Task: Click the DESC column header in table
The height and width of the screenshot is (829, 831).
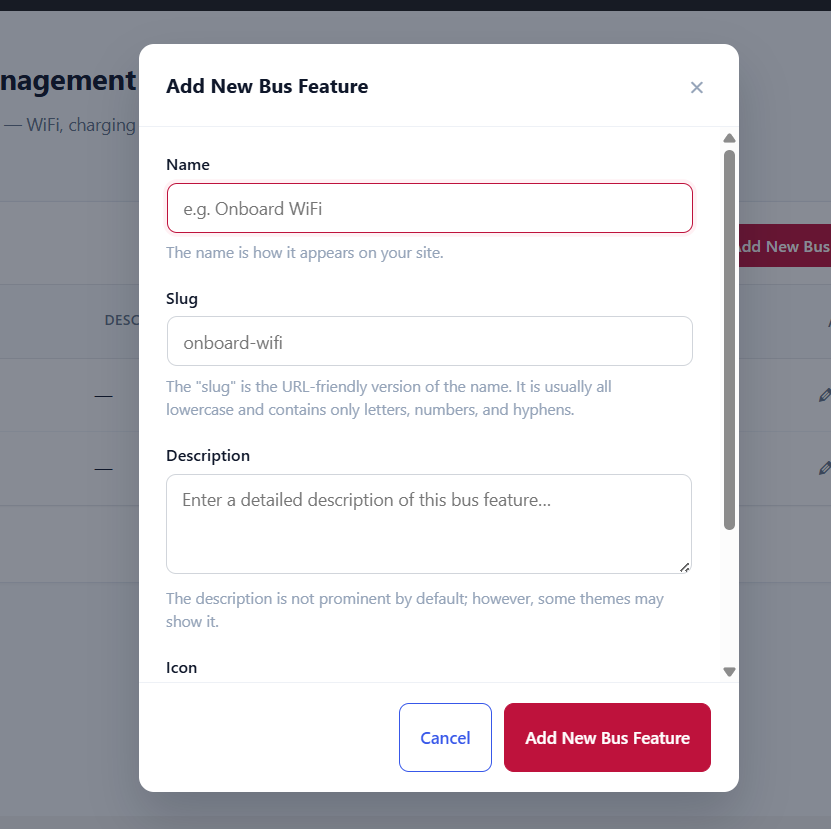Action: tap(122, 320)
